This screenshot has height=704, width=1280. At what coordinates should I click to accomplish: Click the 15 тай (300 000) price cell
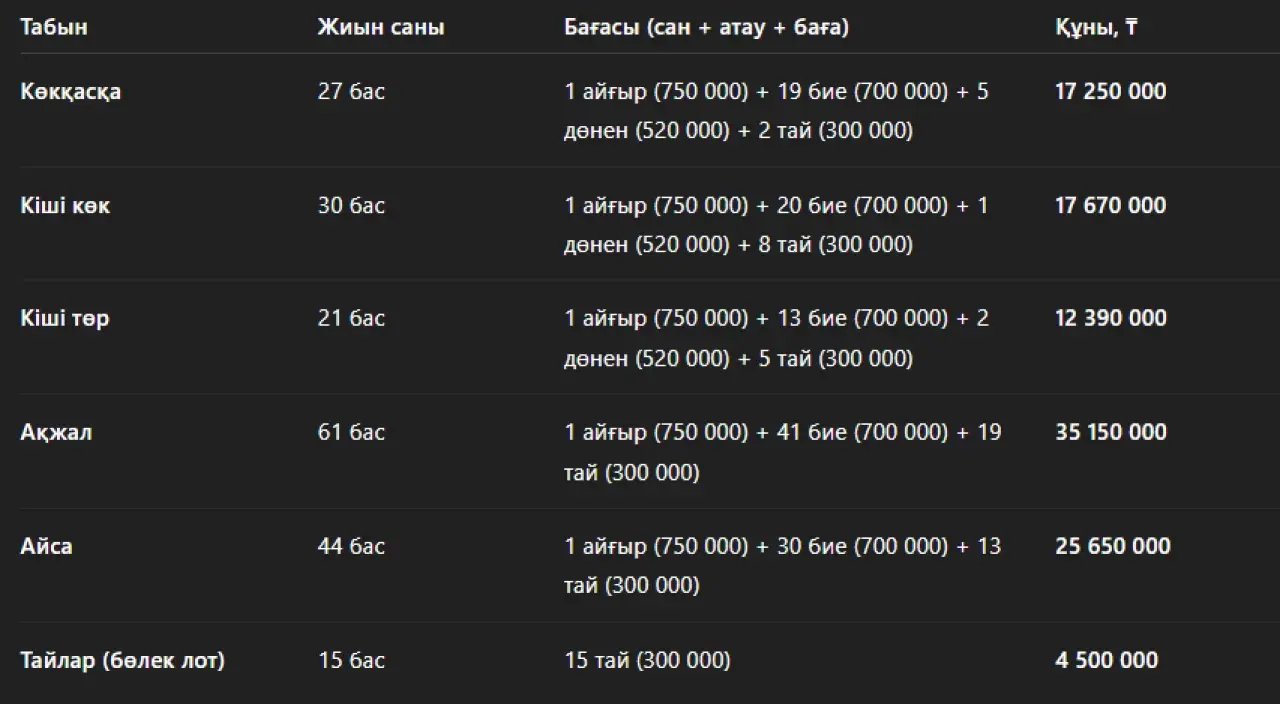[647, 660]
